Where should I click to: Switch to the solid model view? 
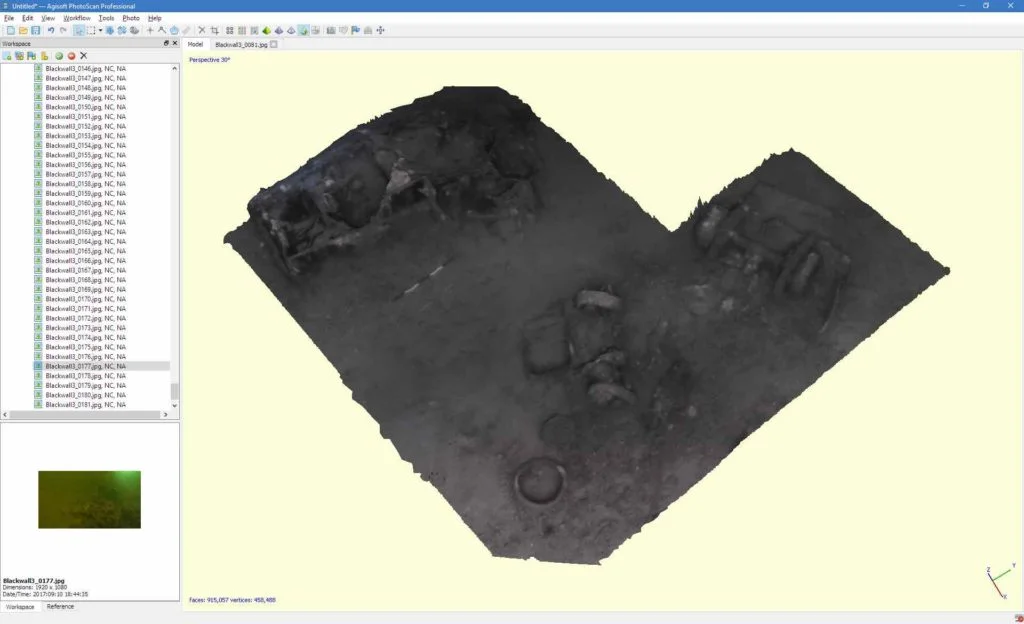pyautogui.click(x=279, y=30)
